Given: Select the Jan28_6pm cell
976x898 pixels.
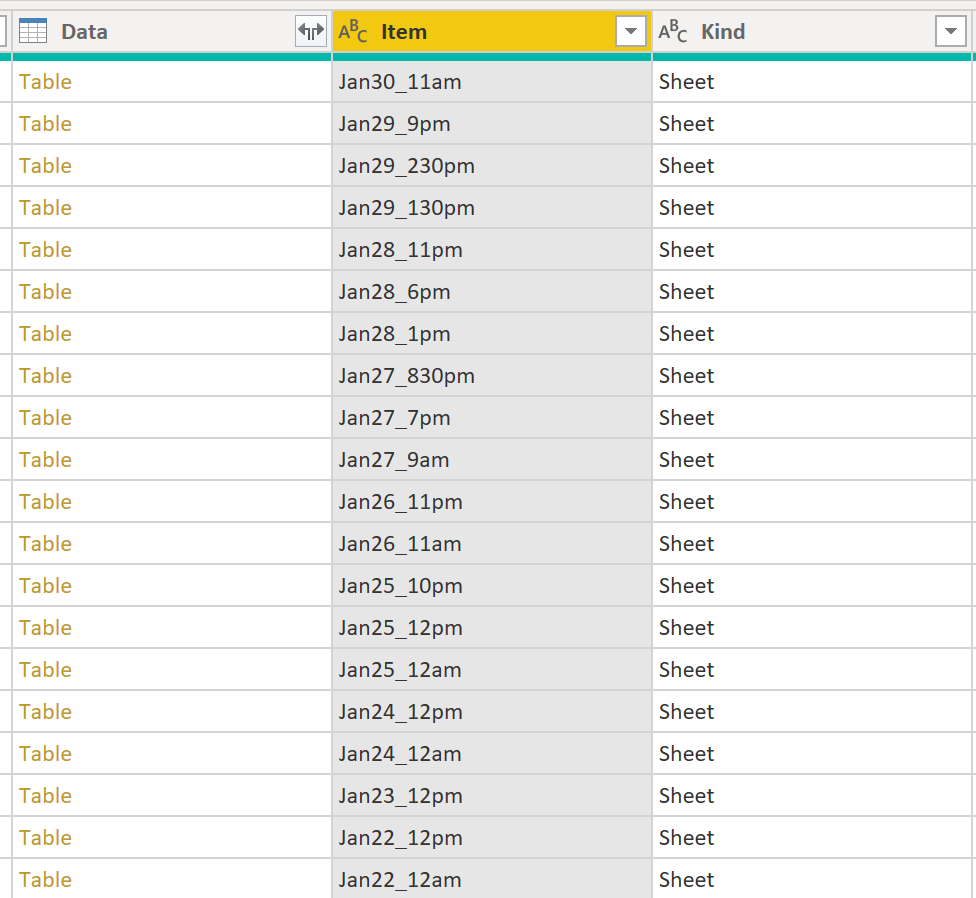Looking at the screenshot, I should coord(492,292).
